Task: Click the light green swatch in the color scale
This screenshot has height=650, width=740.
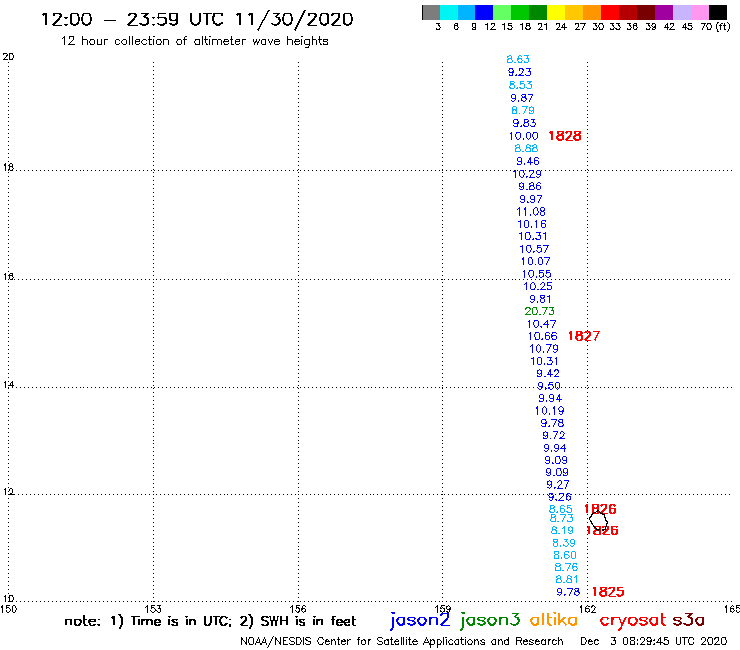Action: pyautogui.click(x=502, y=12)
